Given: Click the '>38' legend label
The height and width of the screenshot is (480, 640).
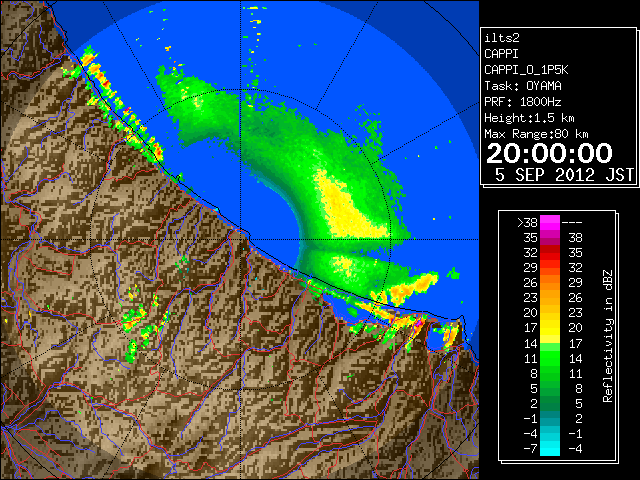Looking at the screenshot, I should tap(527, 222).
